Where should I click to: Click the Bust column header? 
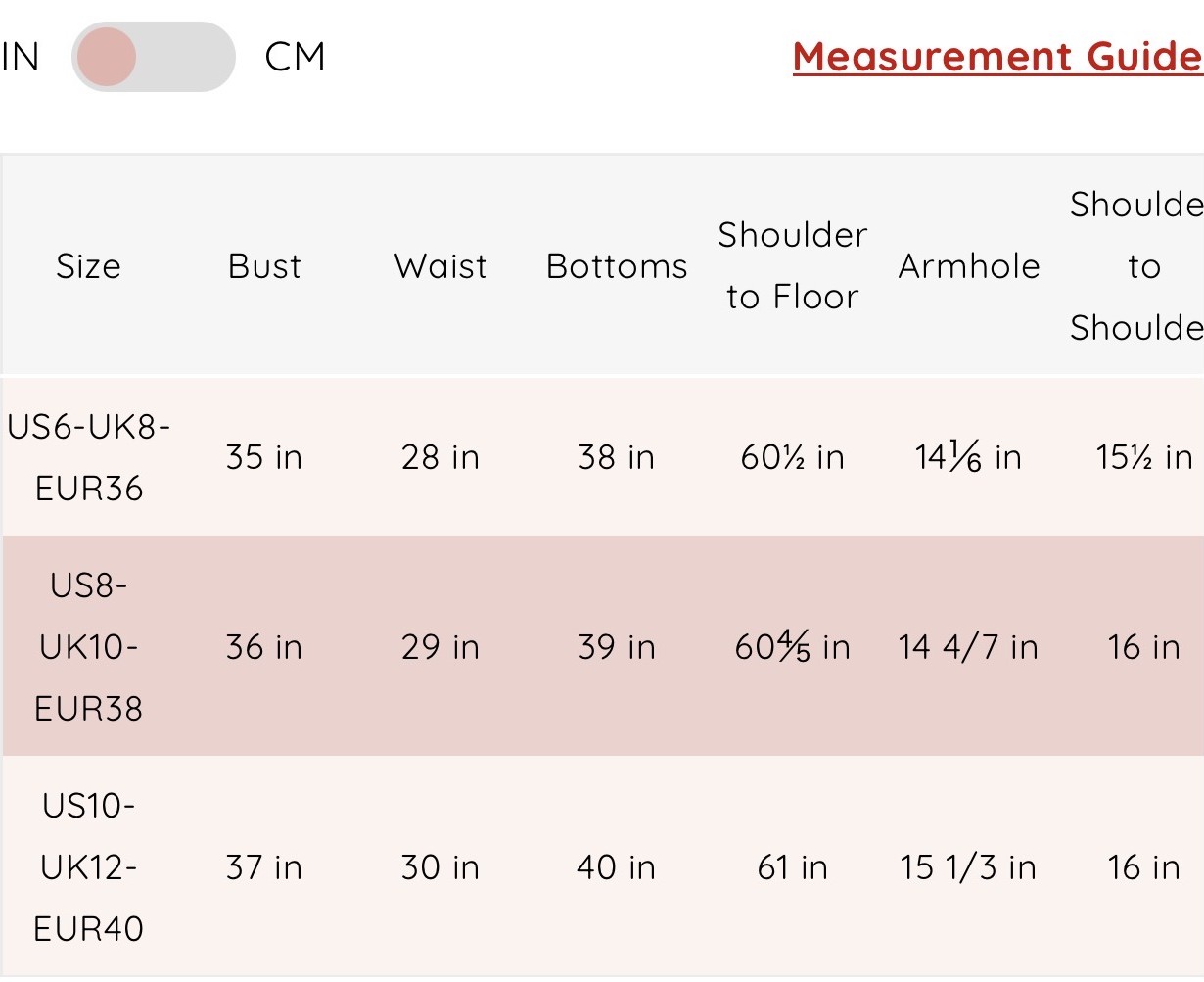click(264, 266)
